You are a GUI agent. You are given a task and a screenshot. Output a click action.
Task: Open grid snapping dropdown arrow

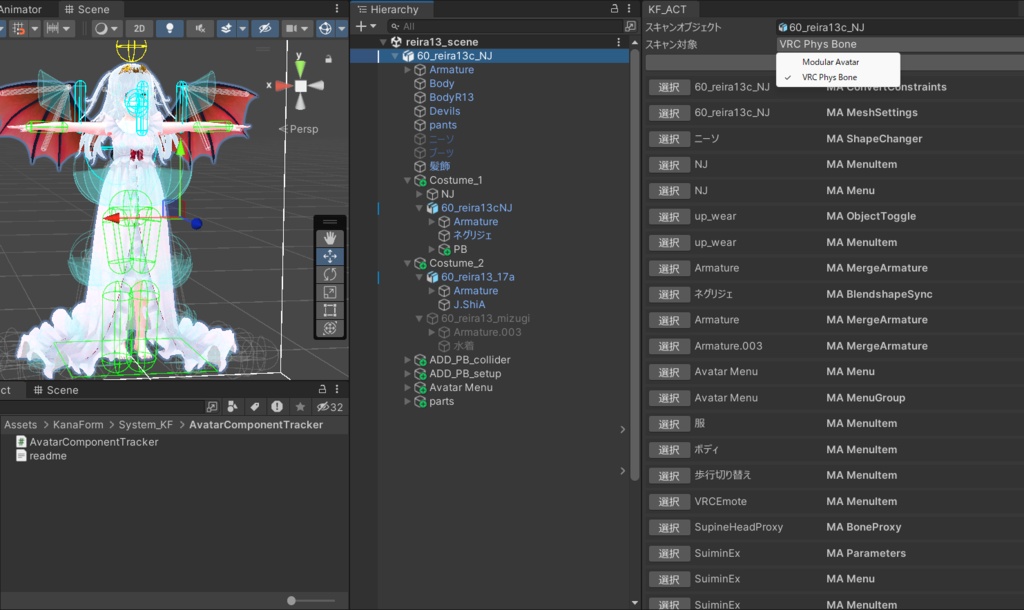click(35, 28)
